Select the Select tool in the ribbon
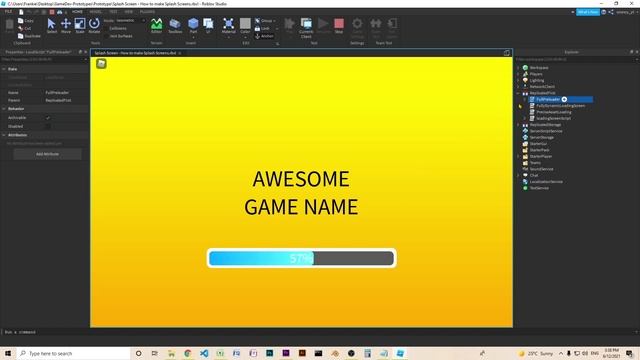The height and width of the screenshot is (360, 640). point(51,25)
